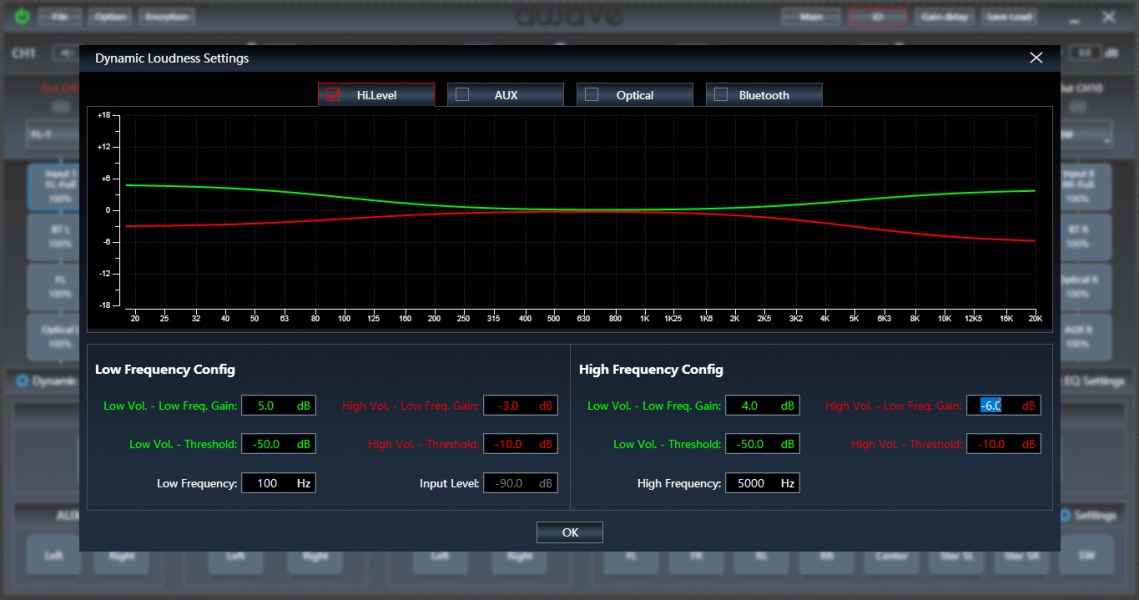Select the SW output channel button
Screen dimensions: 1139x600
click(1087, 556)
